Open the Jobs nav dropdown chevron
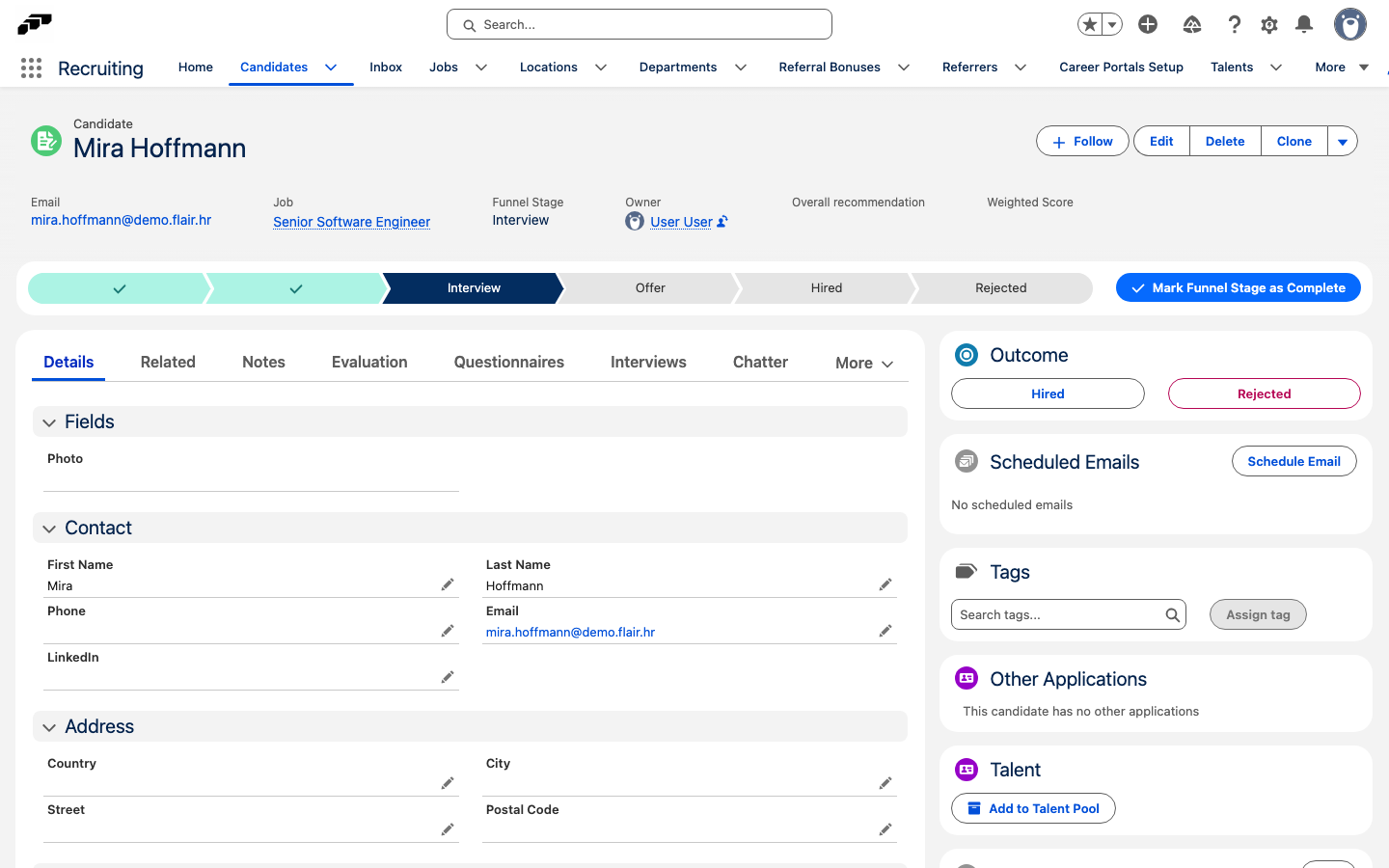The width and height of the screenshot is (1389, 868). [481, 68]
